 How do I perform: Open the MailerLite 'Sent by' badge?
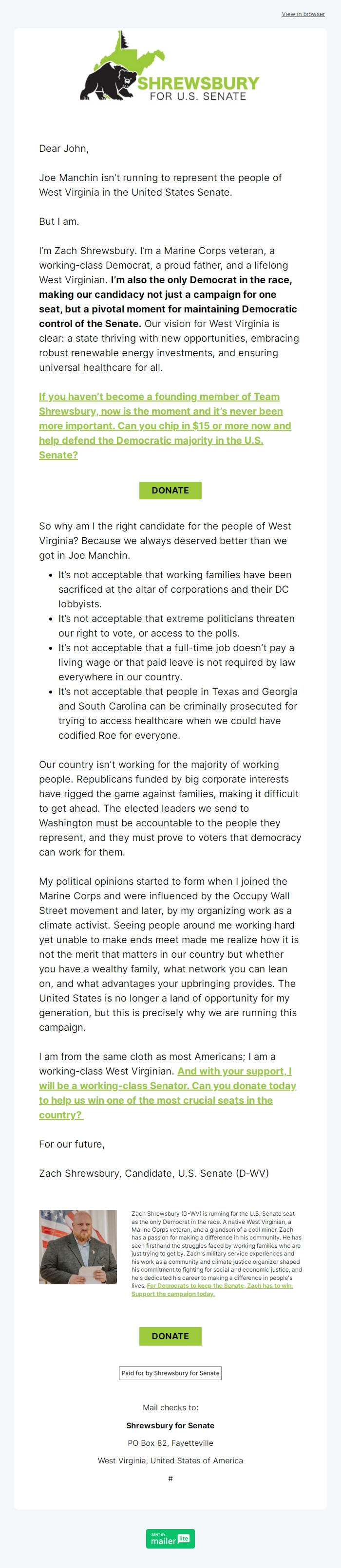point(170,1538)
